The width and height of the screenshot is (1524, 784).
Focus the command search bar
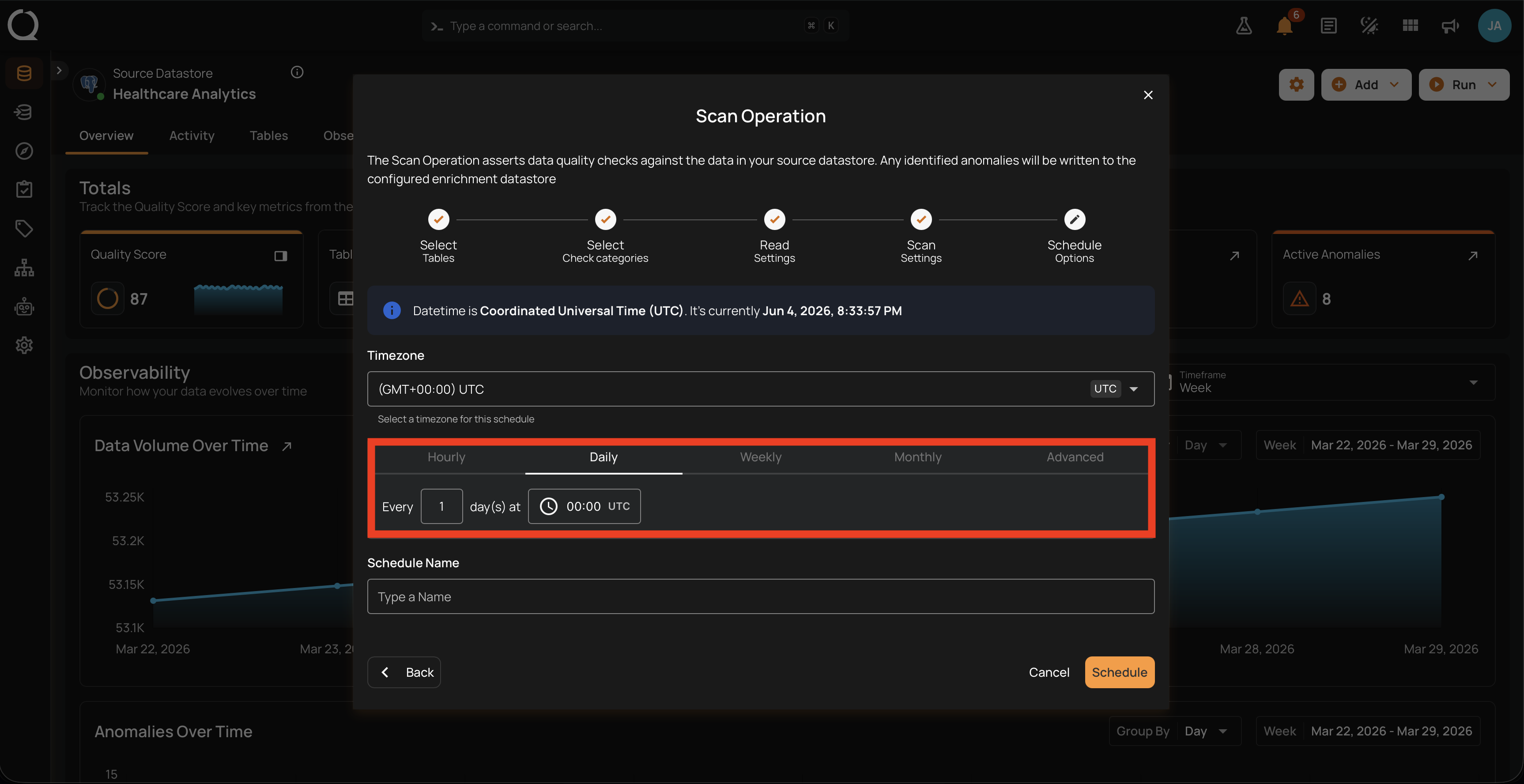635,26
